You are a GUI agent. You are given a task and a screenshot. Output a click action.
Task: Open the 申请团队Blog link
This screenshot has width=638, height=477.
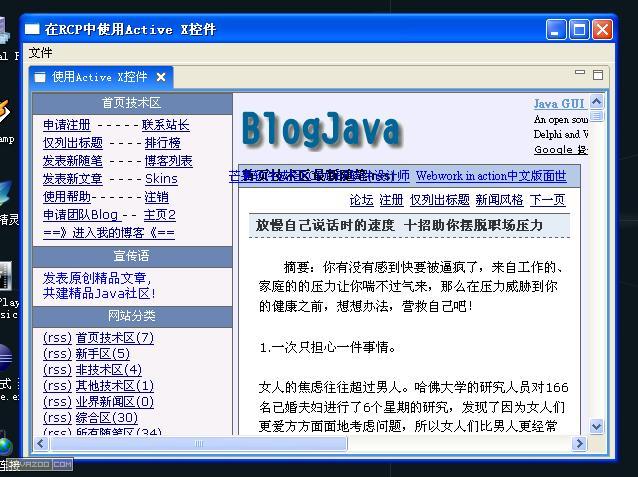pos(81,214)
